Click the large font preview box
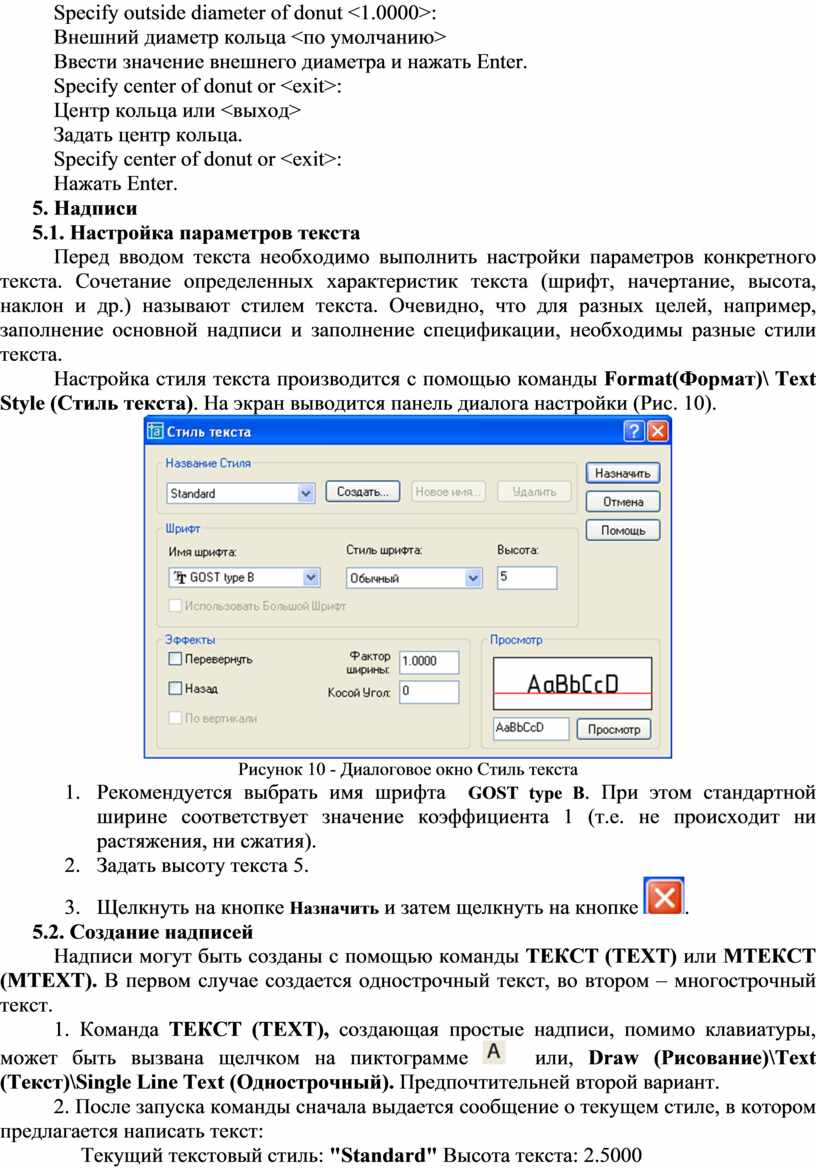 click(x=572, y=683)
